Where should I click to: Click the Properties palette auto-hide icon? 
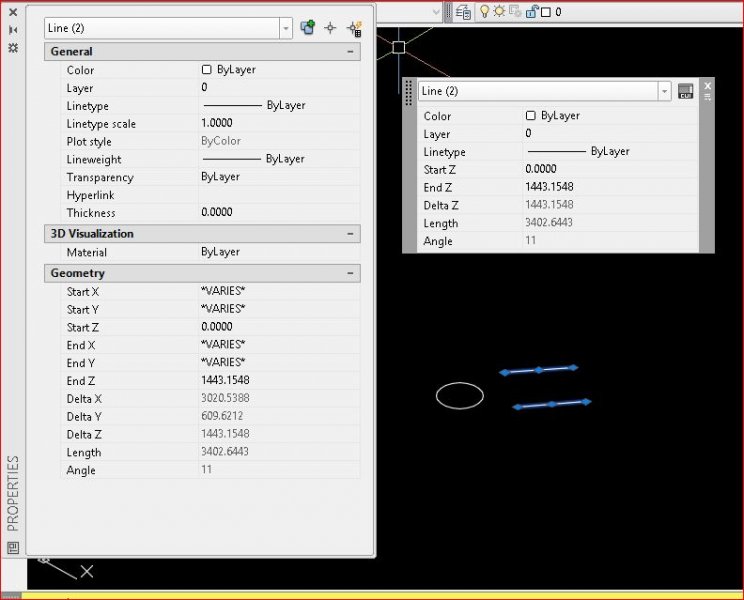(x=13, y=30)
